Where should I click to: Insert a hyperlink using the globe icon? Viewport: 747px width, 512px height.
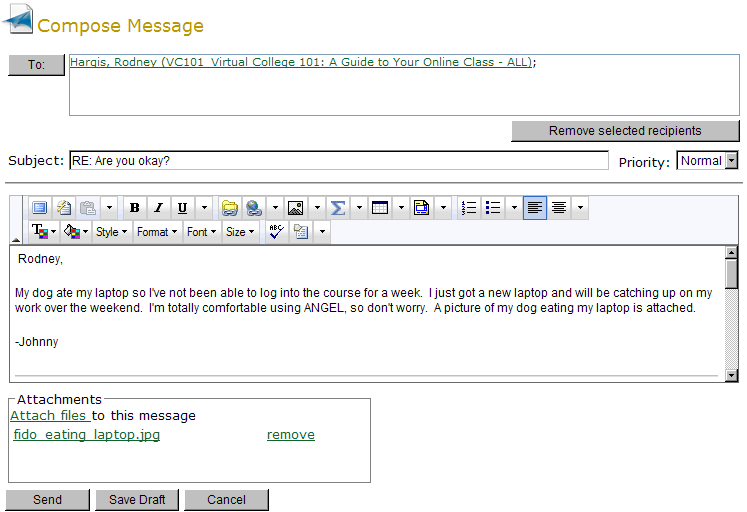254,208
